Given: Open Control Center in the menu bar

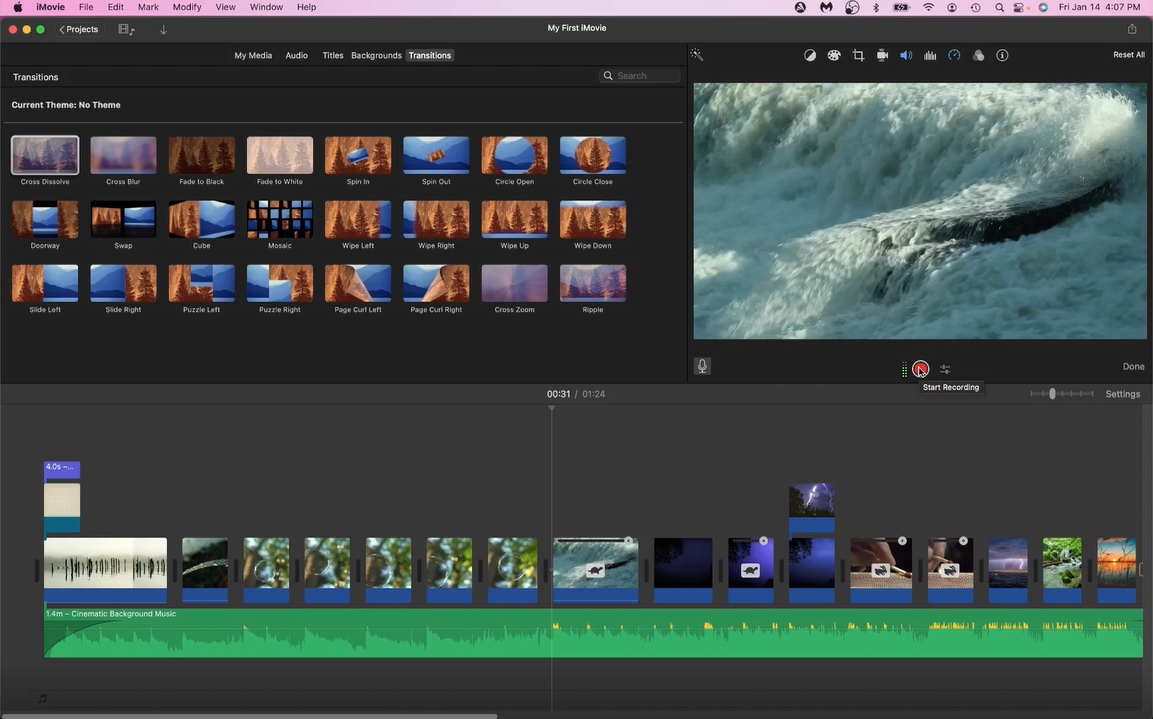Looking at the screenshot, I should point(1019,7).
